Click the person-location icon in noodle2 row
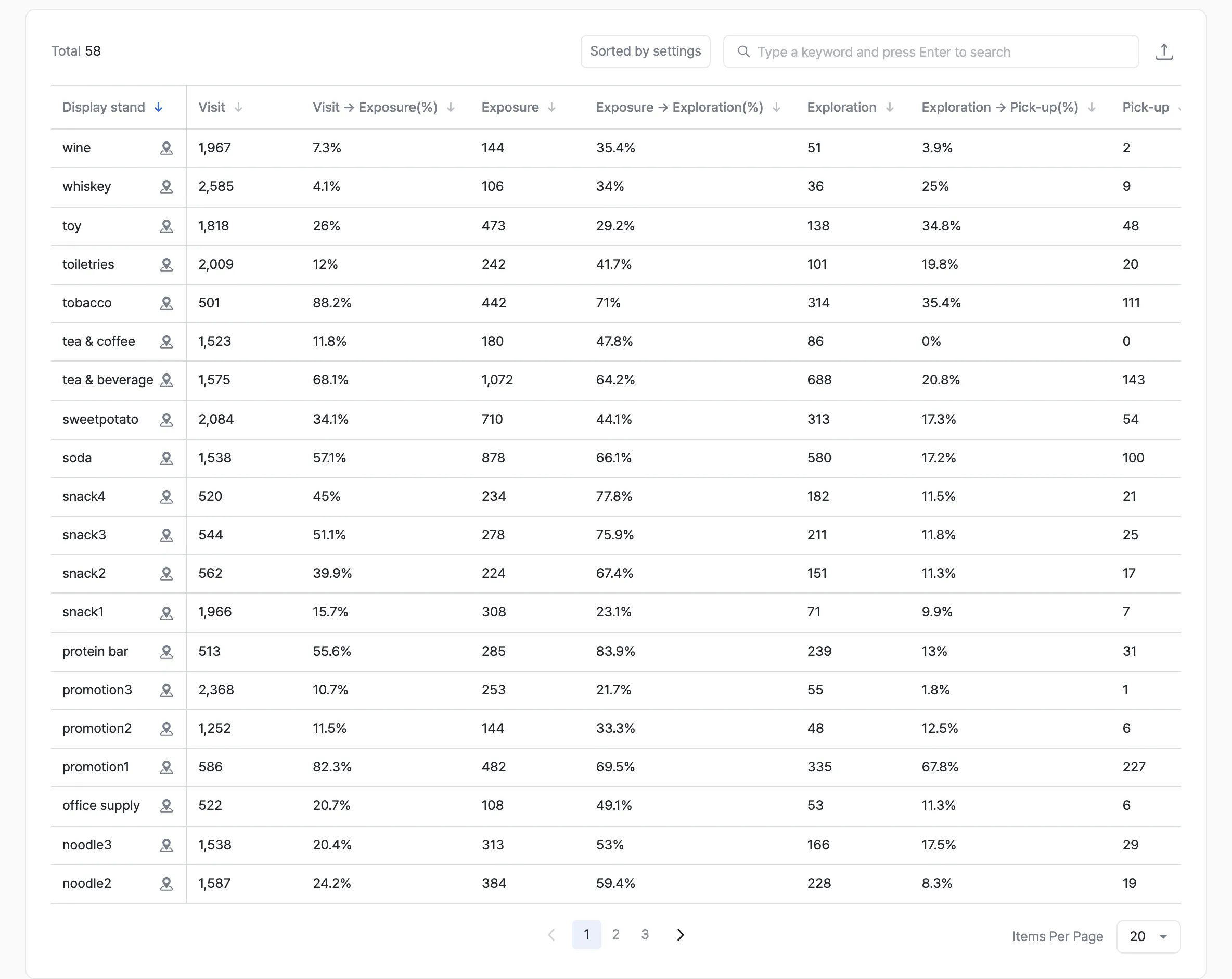The image size is (1232, 979). point(166,884)
